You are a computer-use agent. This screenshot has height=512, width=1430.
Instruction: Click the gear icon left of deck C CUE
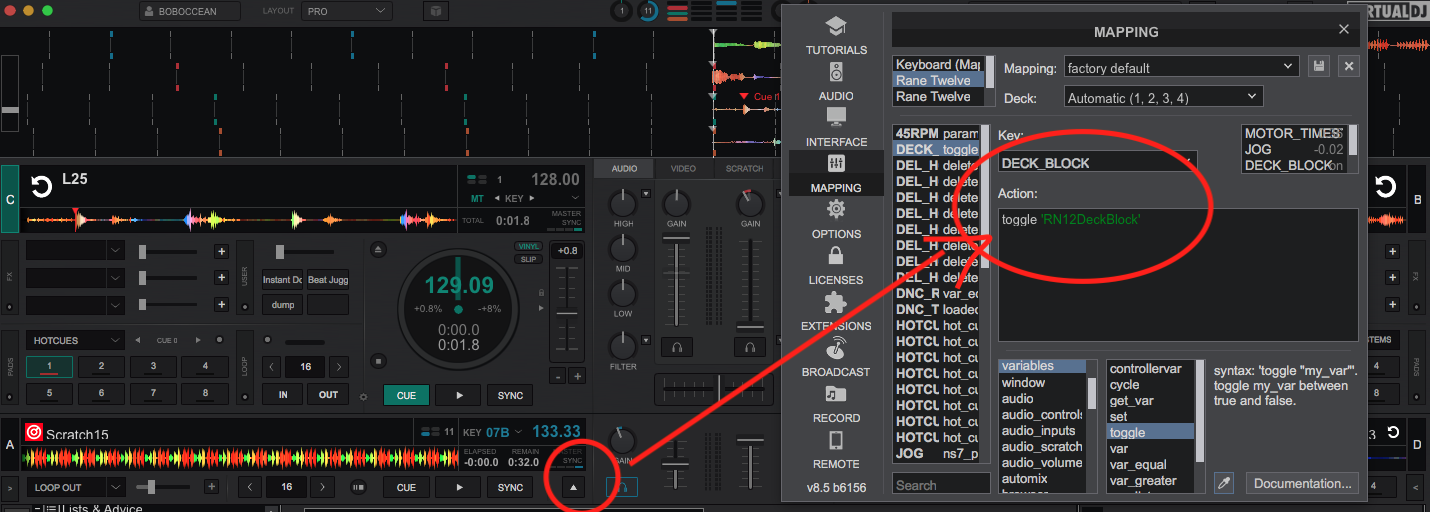363,396
